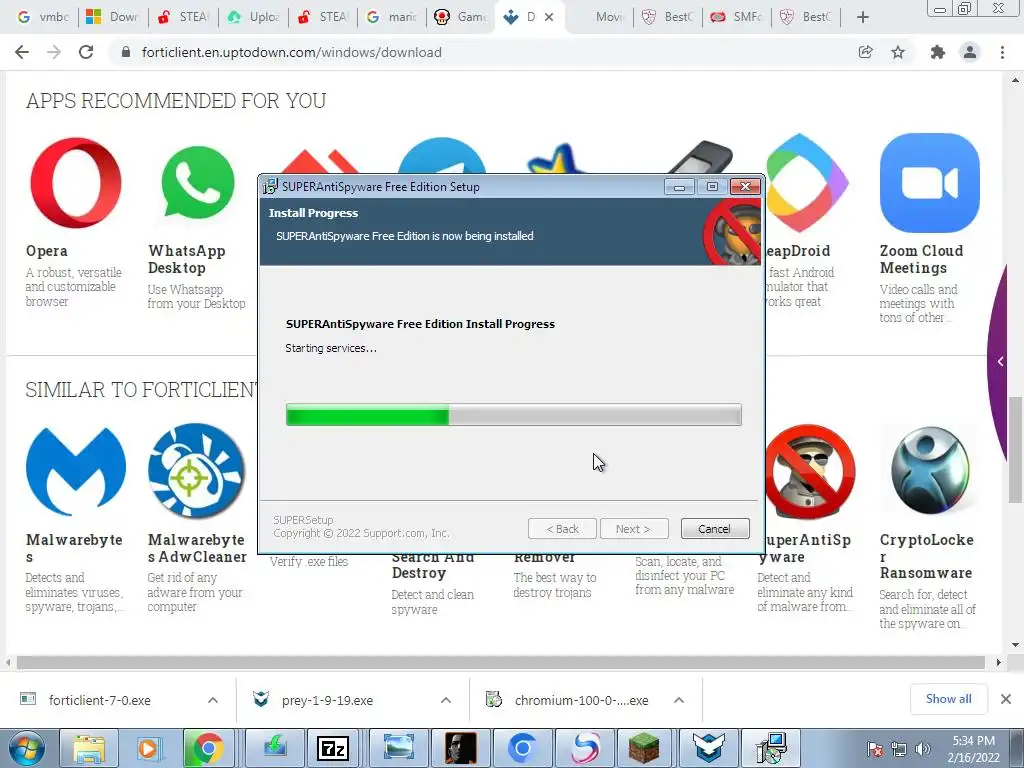Open Windows Explorer from the taskbar
Screen dimensions: 1024x768
point(89,748)
